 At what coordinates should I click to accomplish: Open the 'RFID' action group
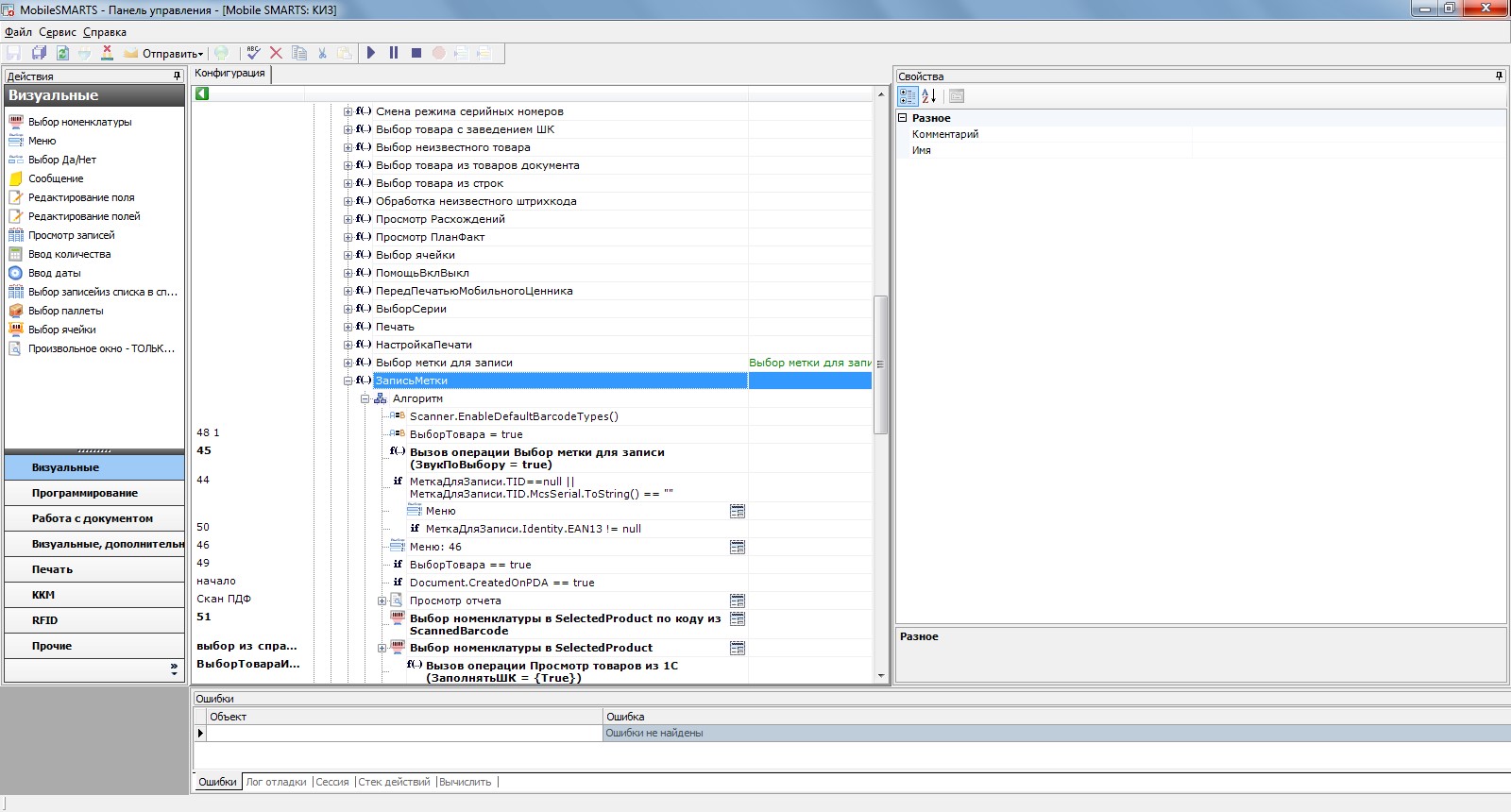[x=94, y=620]
